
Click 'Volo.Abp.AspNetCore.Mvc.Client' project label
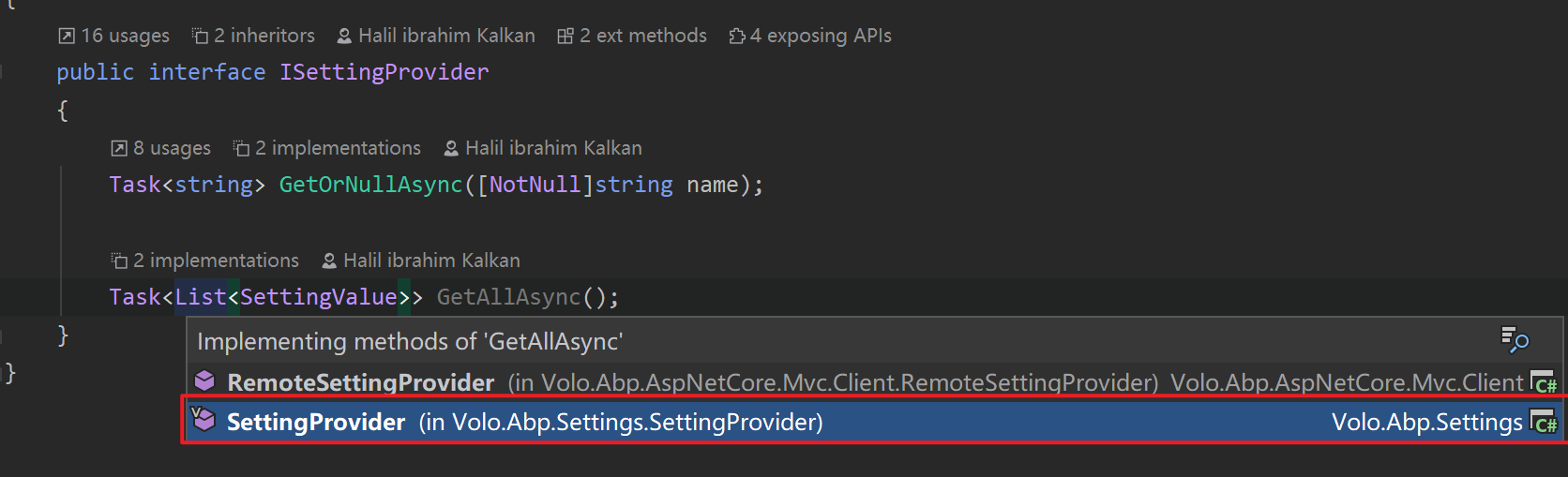coord(1347,382)
